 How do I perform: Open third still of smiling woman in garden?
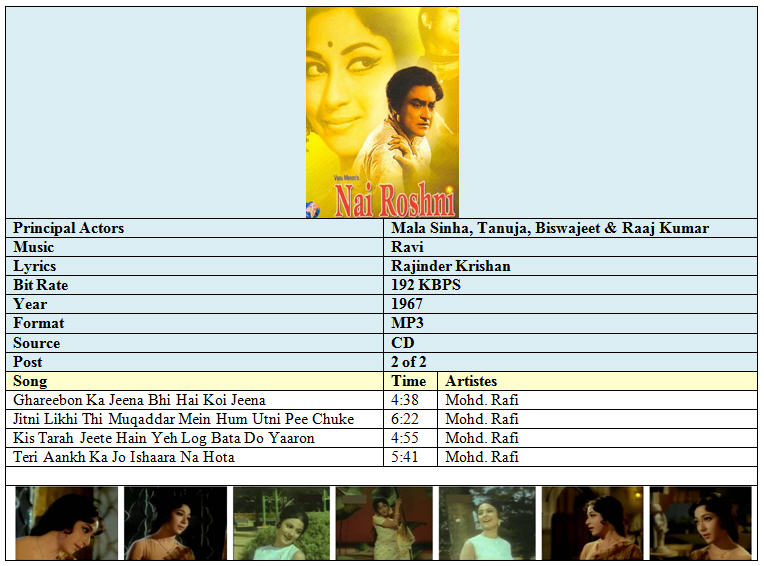[281, 523]
